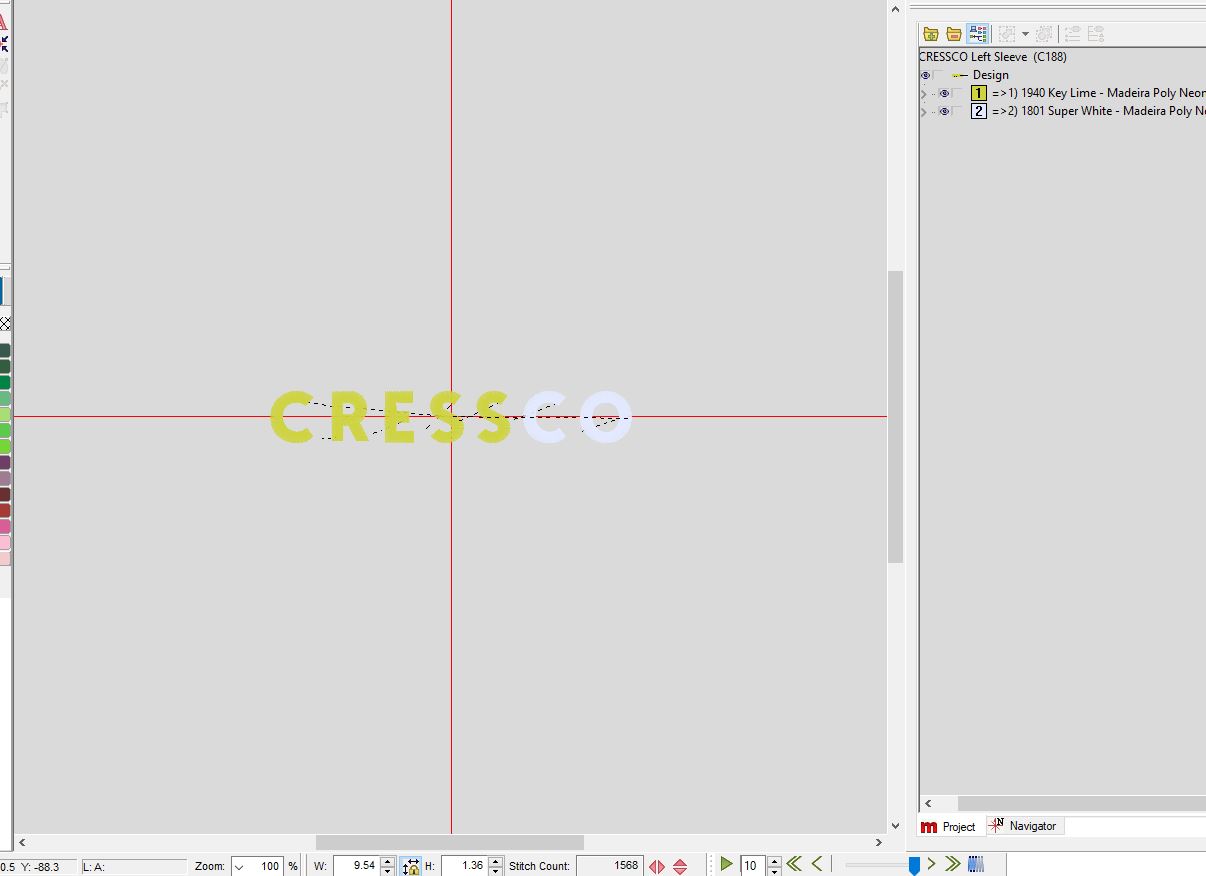Click the Stitch Count value 1568
This screenshot has height=876, width=1206.
click(x=609, y=866)
